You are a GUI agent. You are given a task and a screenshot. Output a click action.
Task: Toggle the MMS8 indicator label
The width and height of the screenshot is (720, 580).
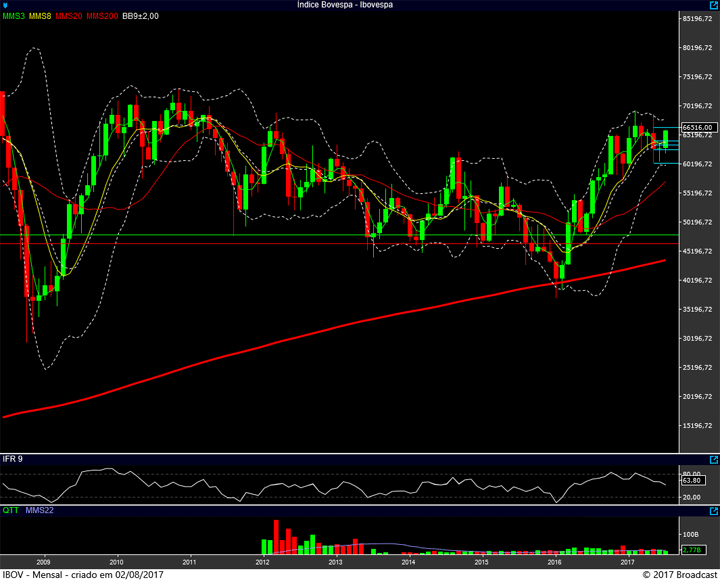coord(42,16)
